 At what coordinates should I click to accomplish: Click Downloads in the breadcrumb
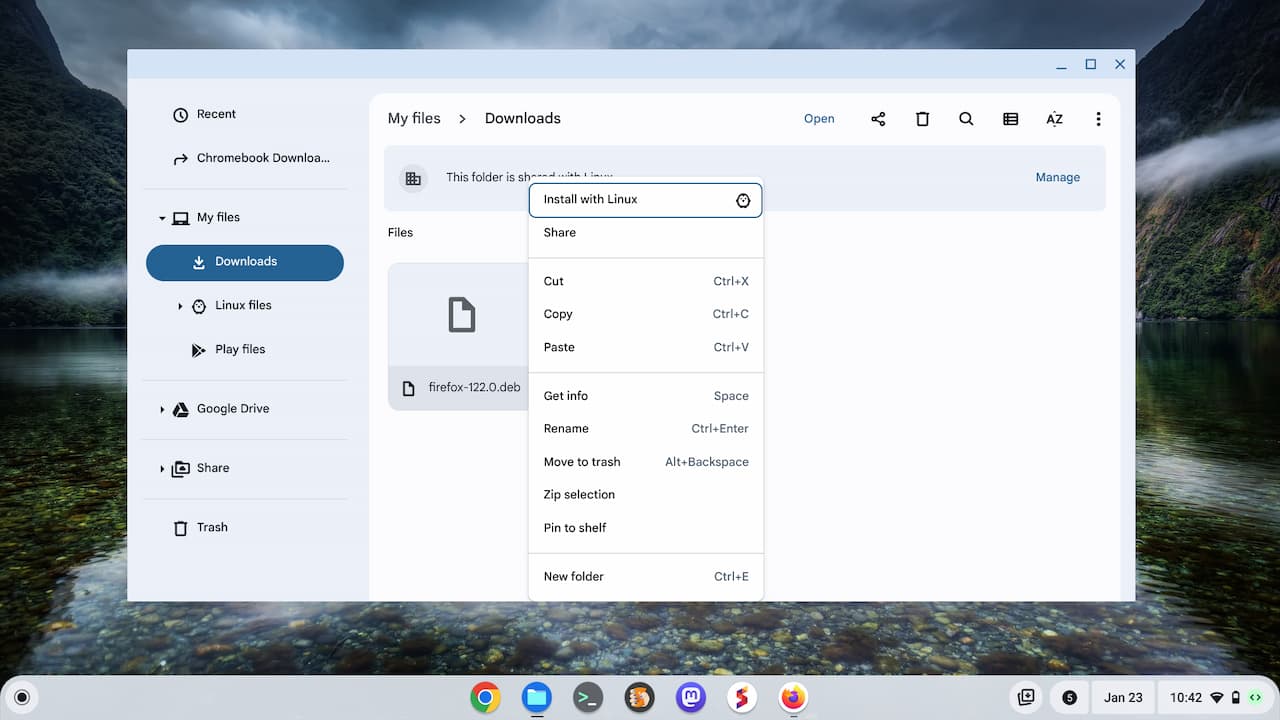[522, 118]
